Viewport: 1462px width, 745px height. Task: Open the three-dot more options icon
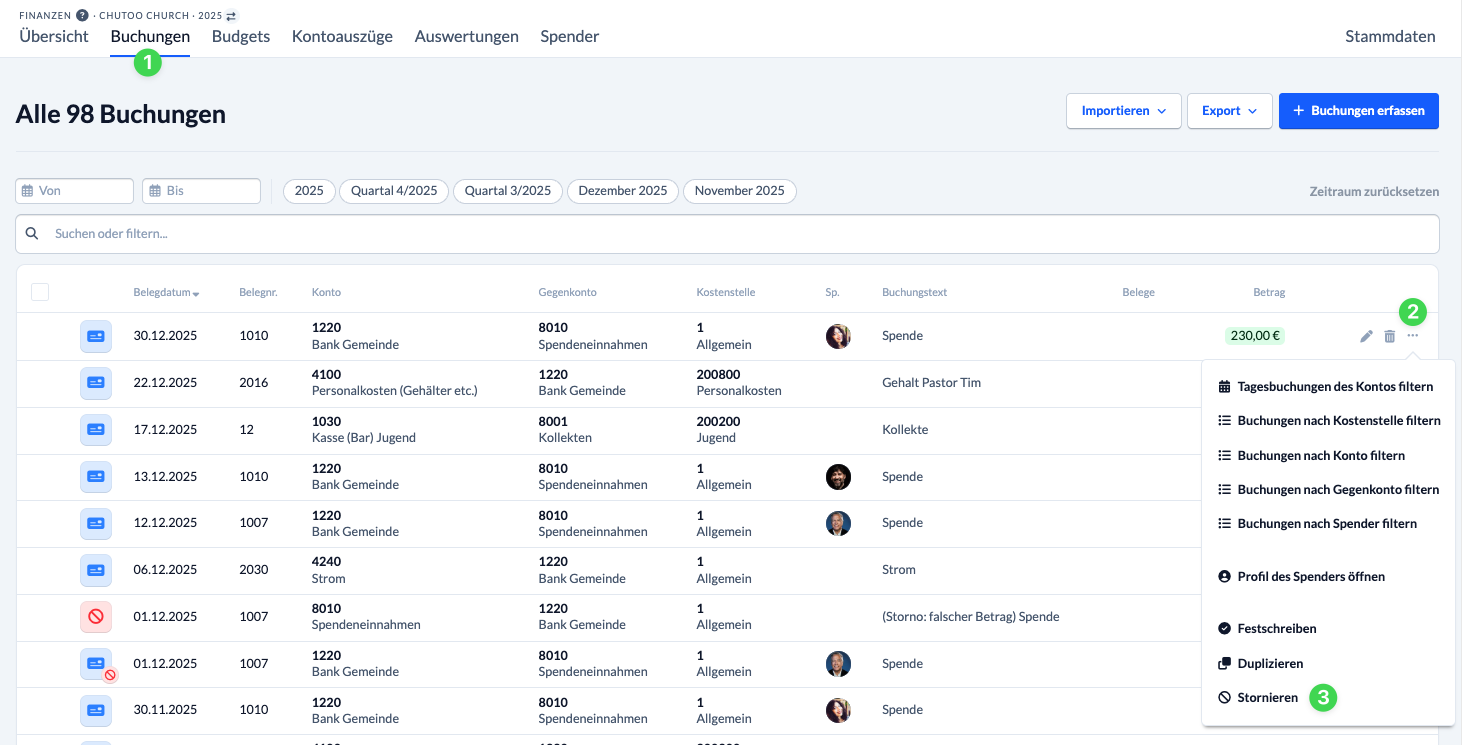click(1412, 336)
